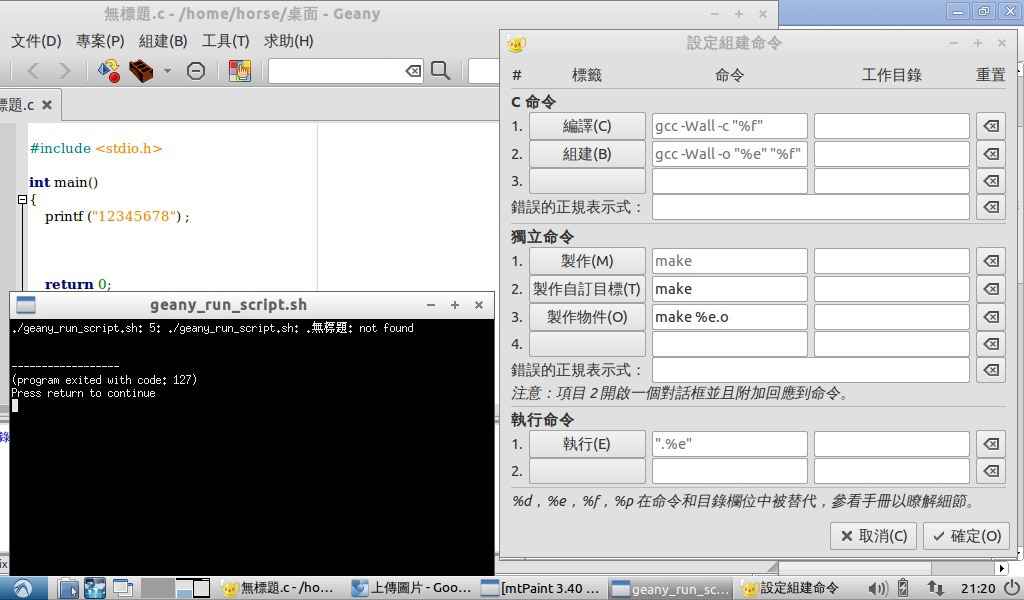Image resolution: width=1024 pixels, height=600 pixels.
Task: Open the 組建(B) menu in the menu bar
Action: coord(163,41)
